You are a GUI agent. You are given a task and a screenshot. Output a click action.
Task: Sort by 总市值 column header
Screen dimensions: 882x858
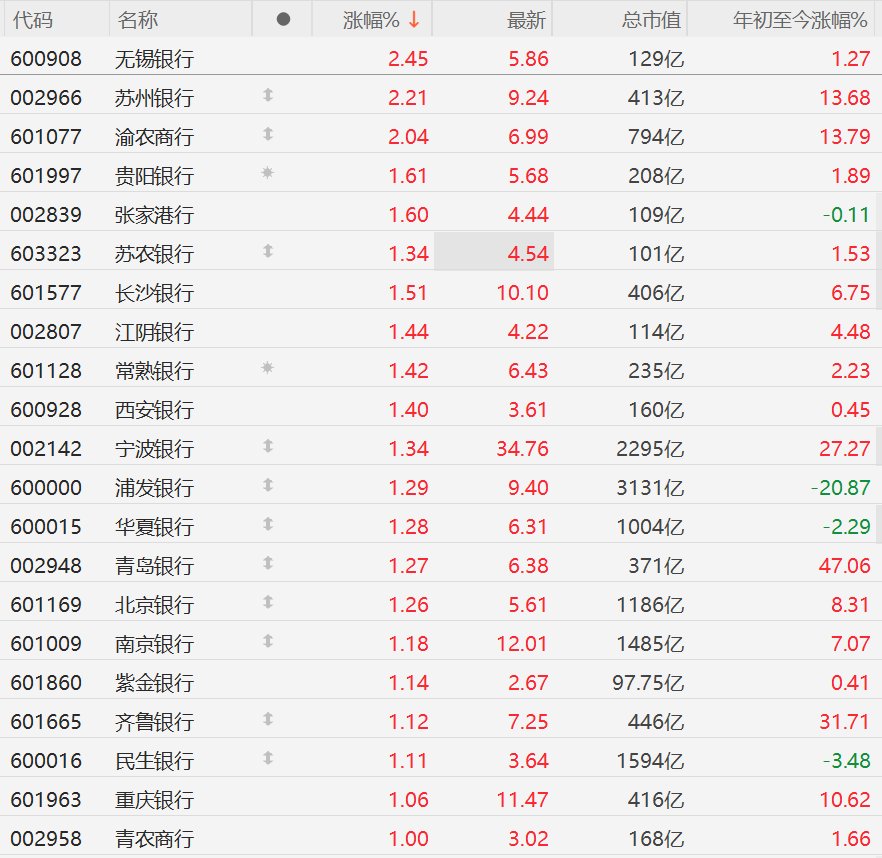pos(651,20)
